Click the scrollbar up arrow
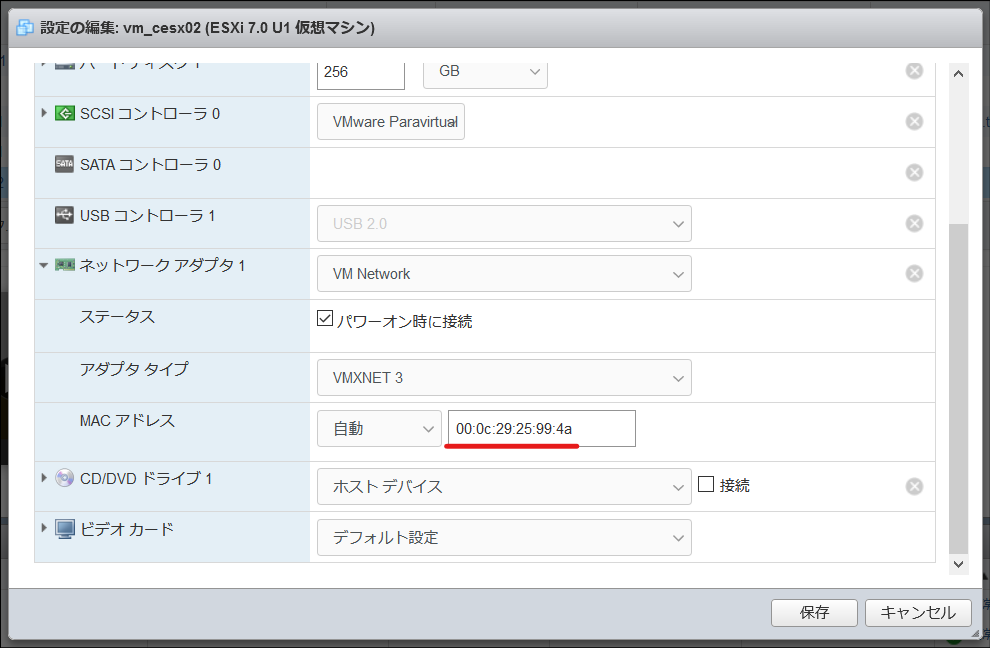Viewport: 990px width, 648px height. 958,74
